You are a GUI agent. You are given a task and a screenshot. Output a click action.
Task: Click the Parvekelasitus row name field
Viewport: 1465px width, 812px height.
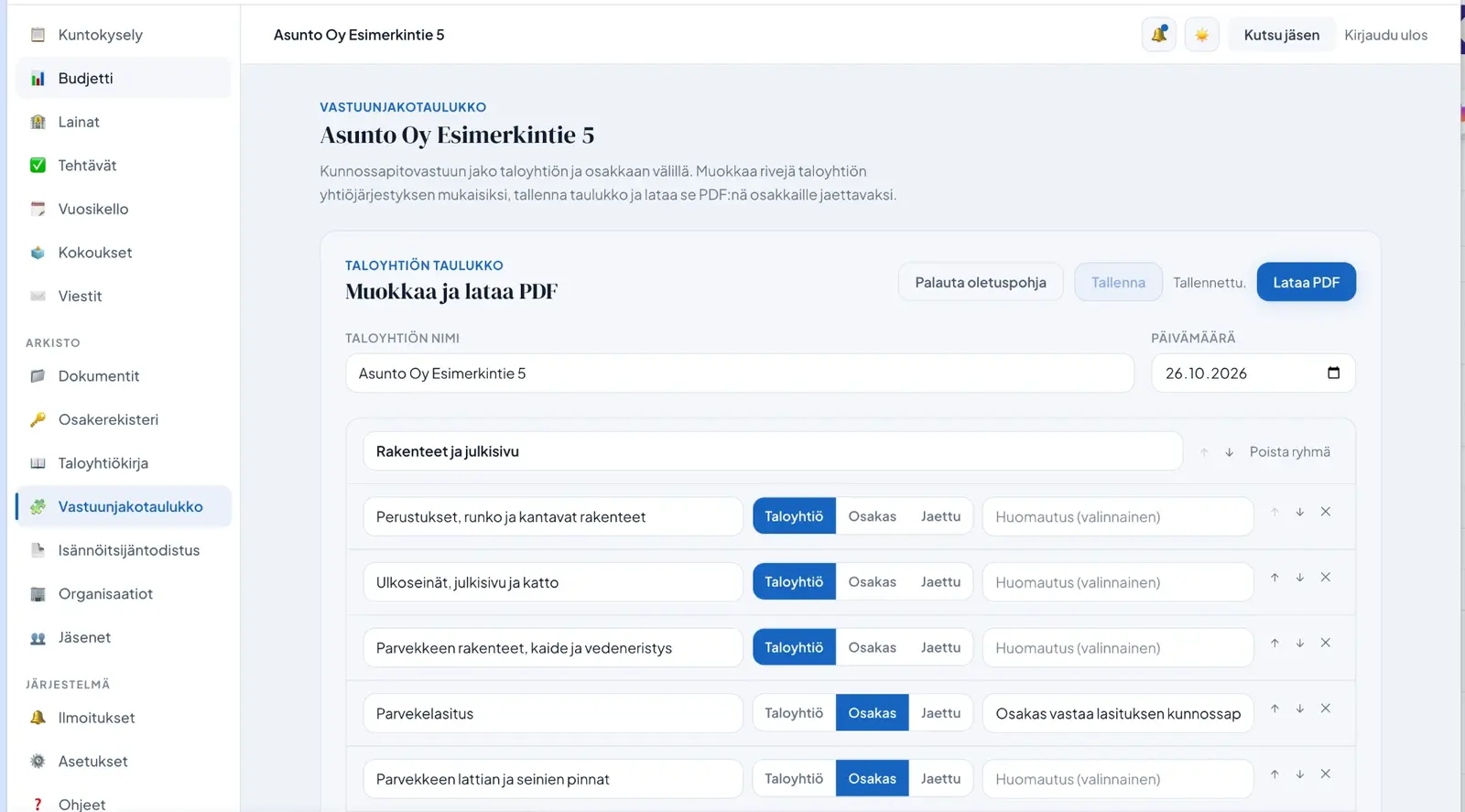click(553, 713)
